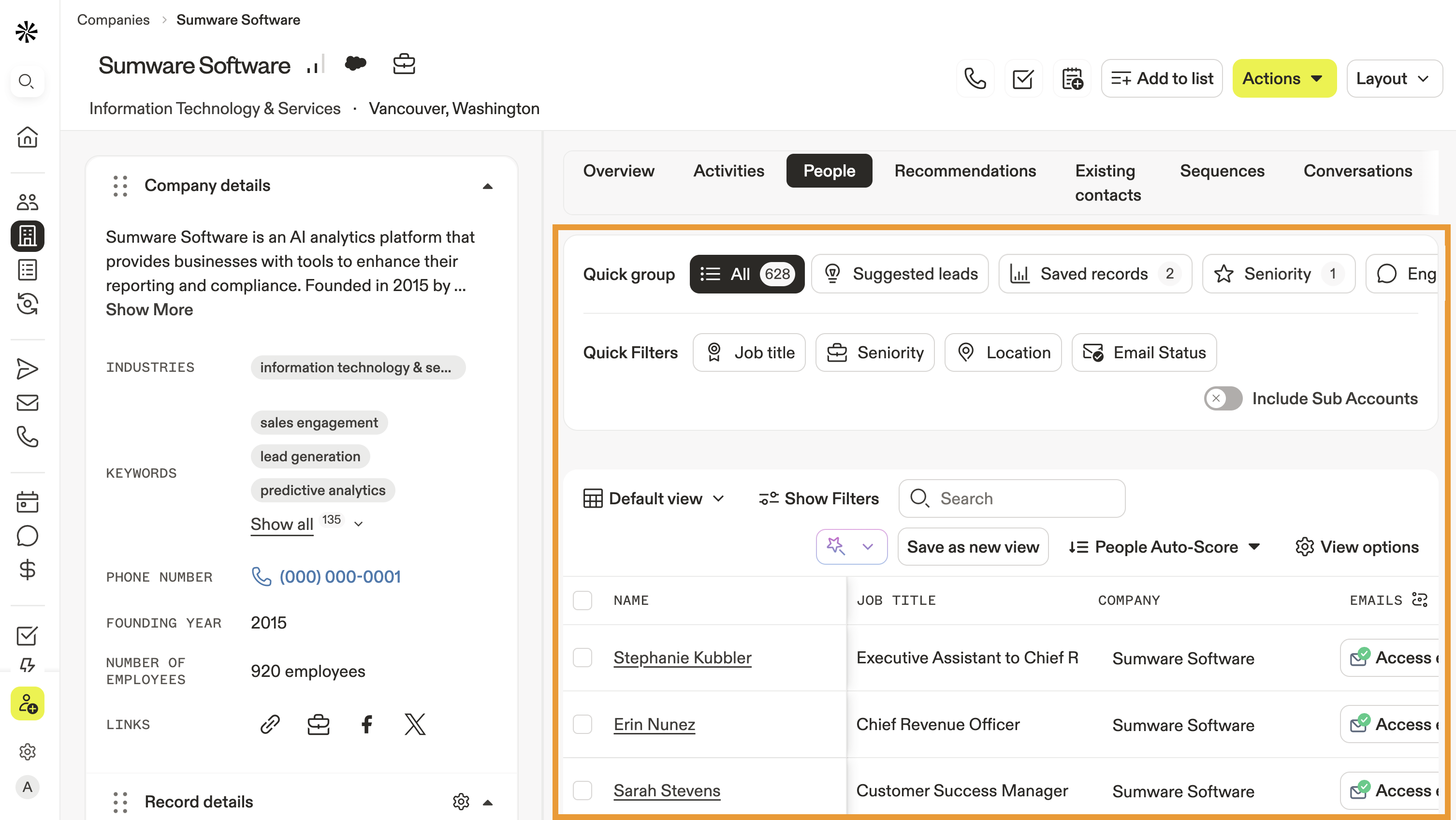Open Stephanie Kubbler's profile link
Viewport: 1456px width, 820px height.
click(x=682, y=657)
